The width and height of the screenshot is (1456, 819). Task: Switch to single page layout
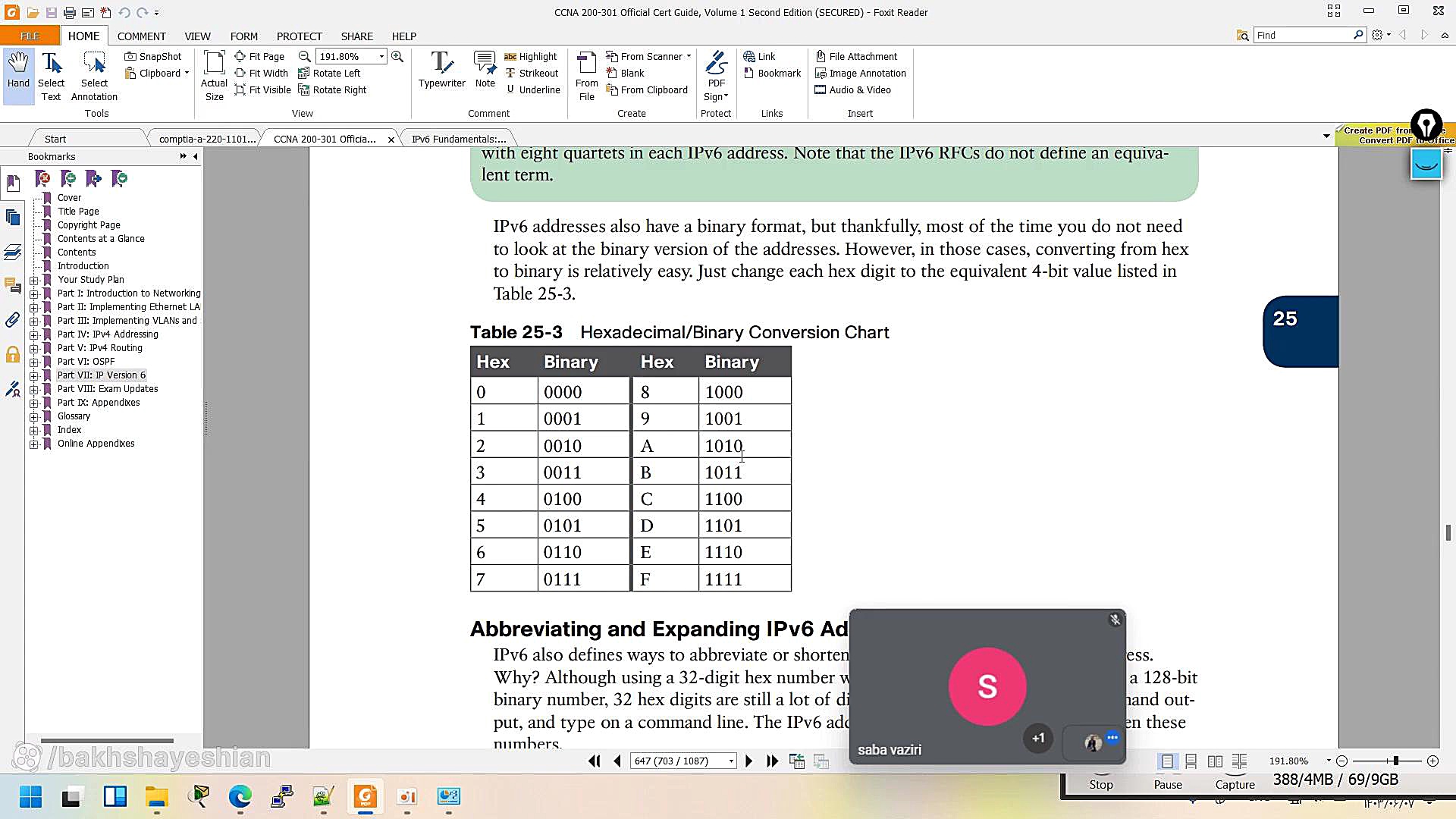tap(1167, 761)
